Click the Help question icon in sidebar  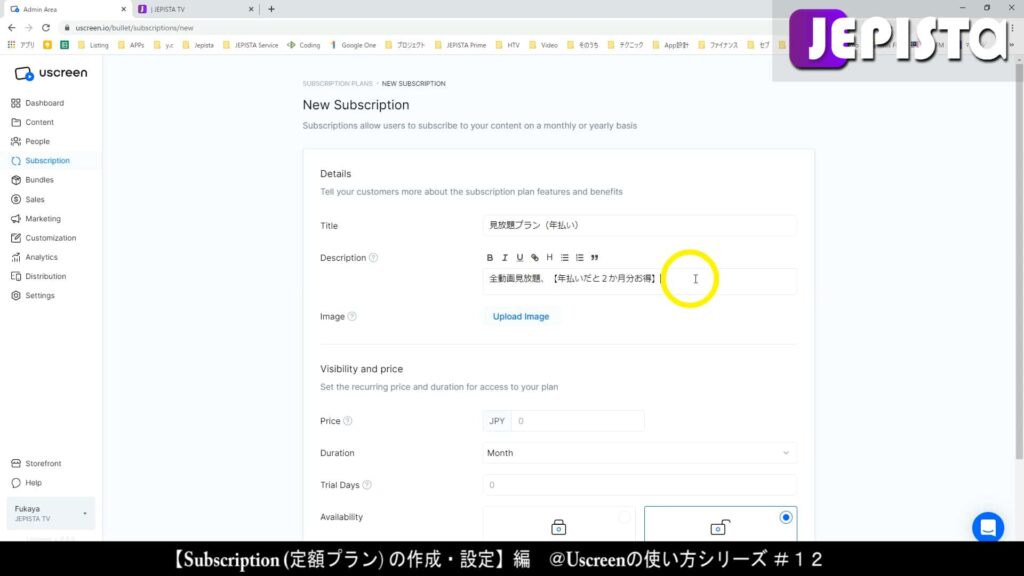tap(16, 483)
